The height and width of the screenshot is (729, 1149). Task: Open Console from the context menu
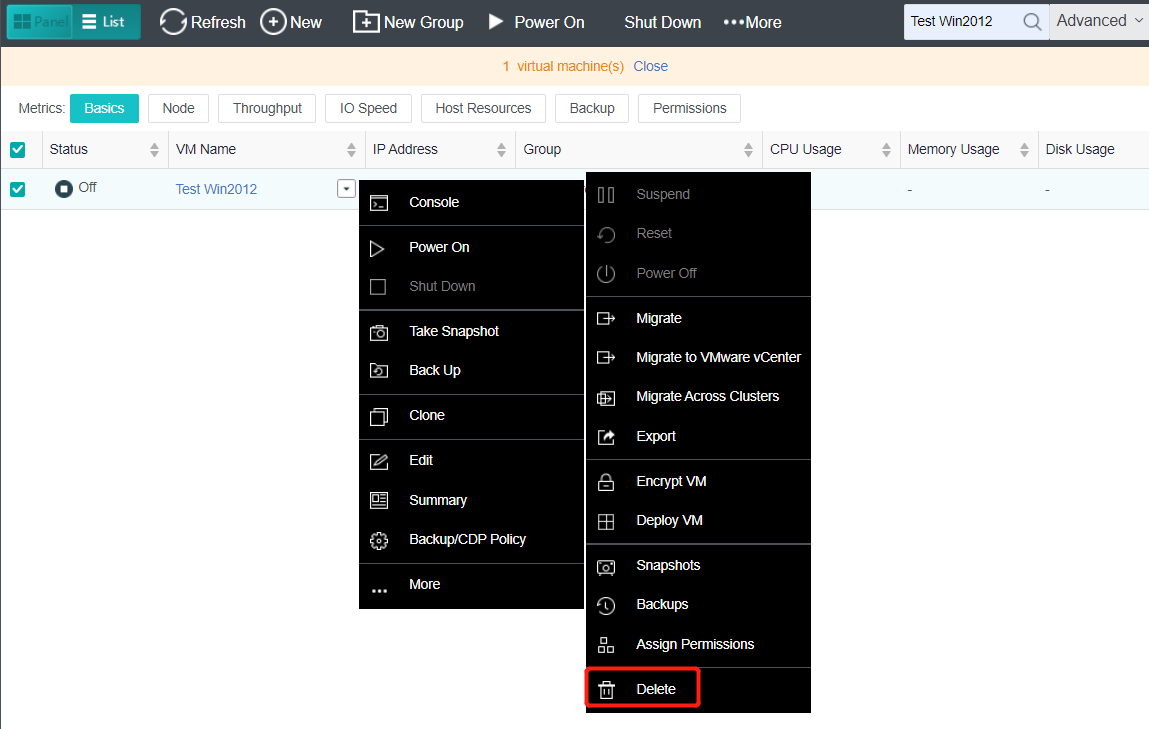[434, 203]
